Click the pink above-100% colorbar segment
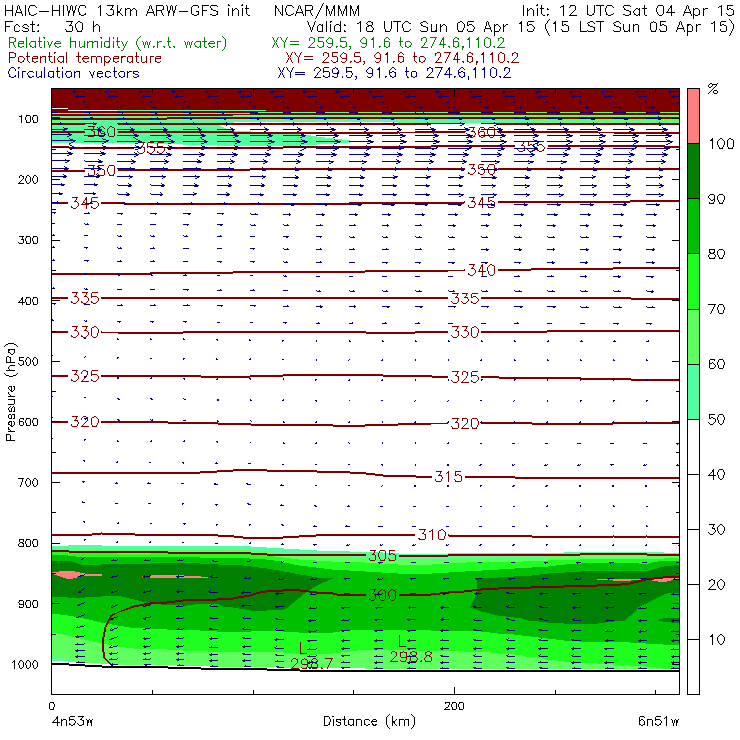The image size is (740, 740). click(x=693, y=116)
